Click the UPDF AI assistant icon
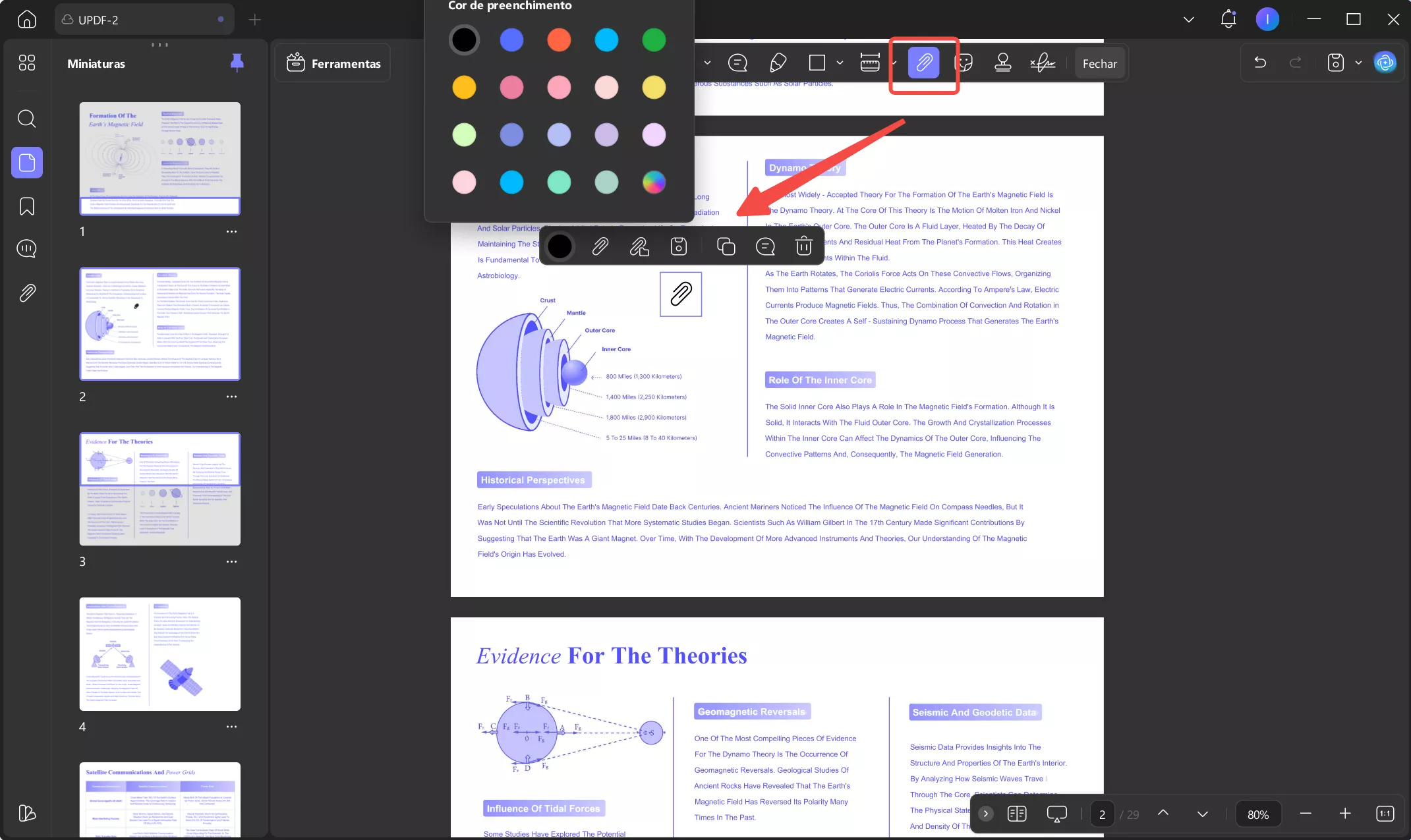Image resolution: width=1411 pixels, height=840 pixels. pos(1385,63)
